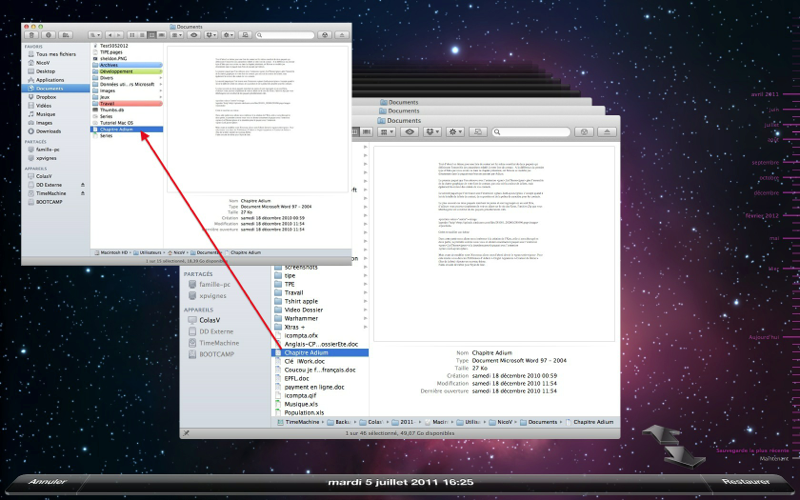This screenshot has width=800, height=500.
Task: Open the action gear dropdown in rear window
Action: click(456, 131)
